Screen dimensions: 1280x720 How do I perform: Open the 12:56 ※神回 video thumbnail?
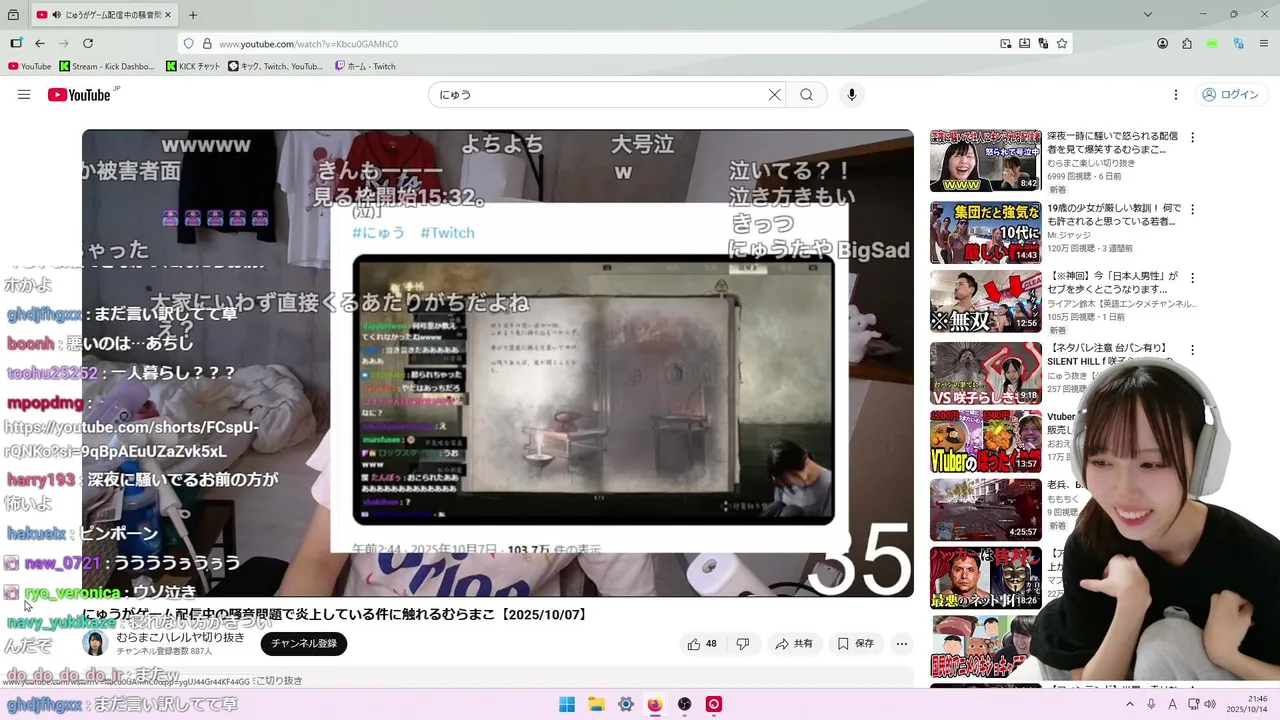click(986, 301)
